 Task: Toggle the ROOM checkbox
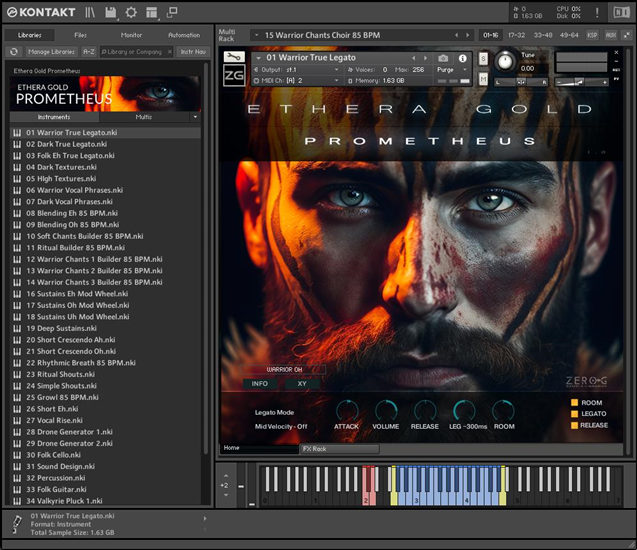coord(575,403)
